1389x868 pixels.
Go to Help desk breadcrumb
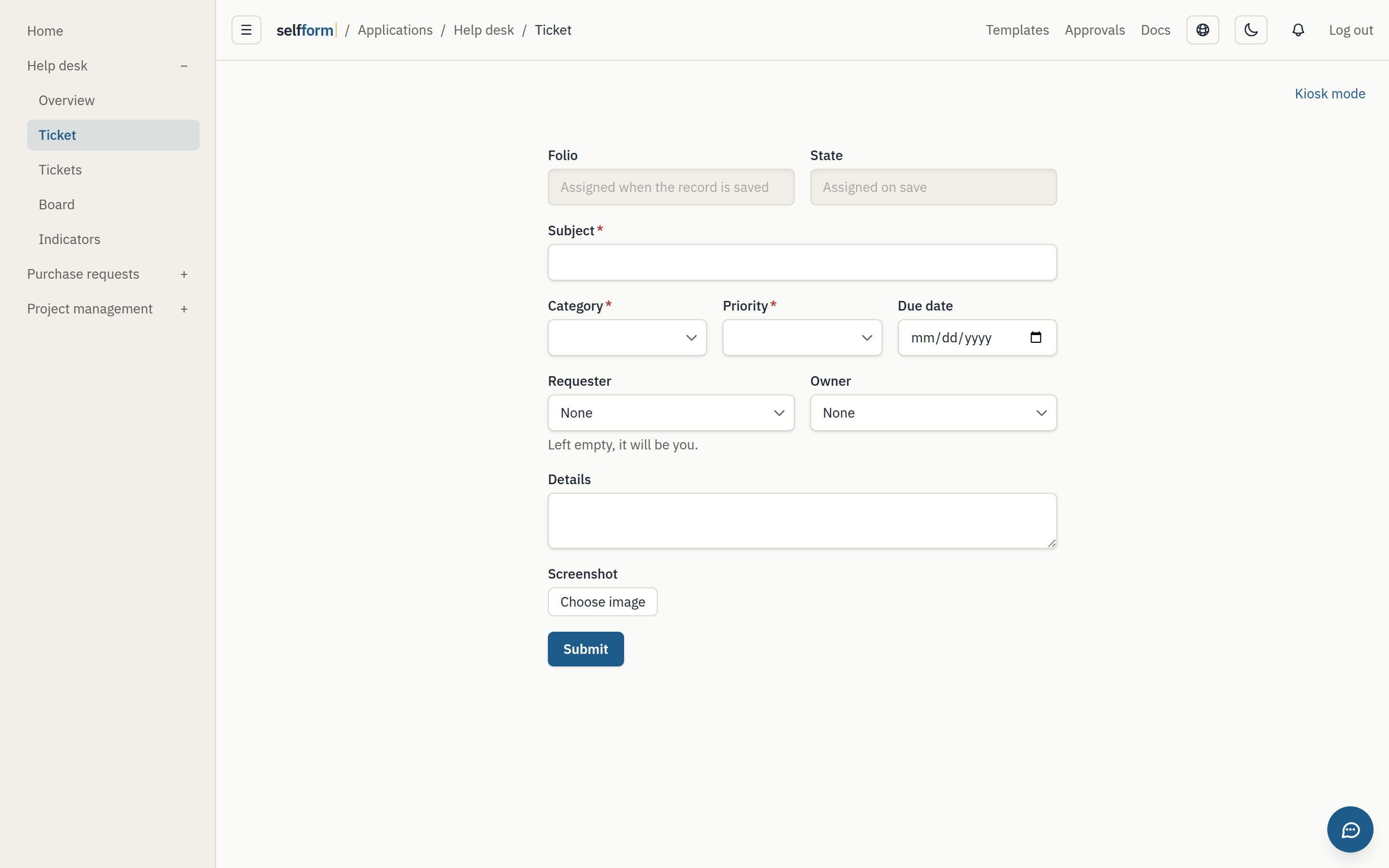pos(483,30)
